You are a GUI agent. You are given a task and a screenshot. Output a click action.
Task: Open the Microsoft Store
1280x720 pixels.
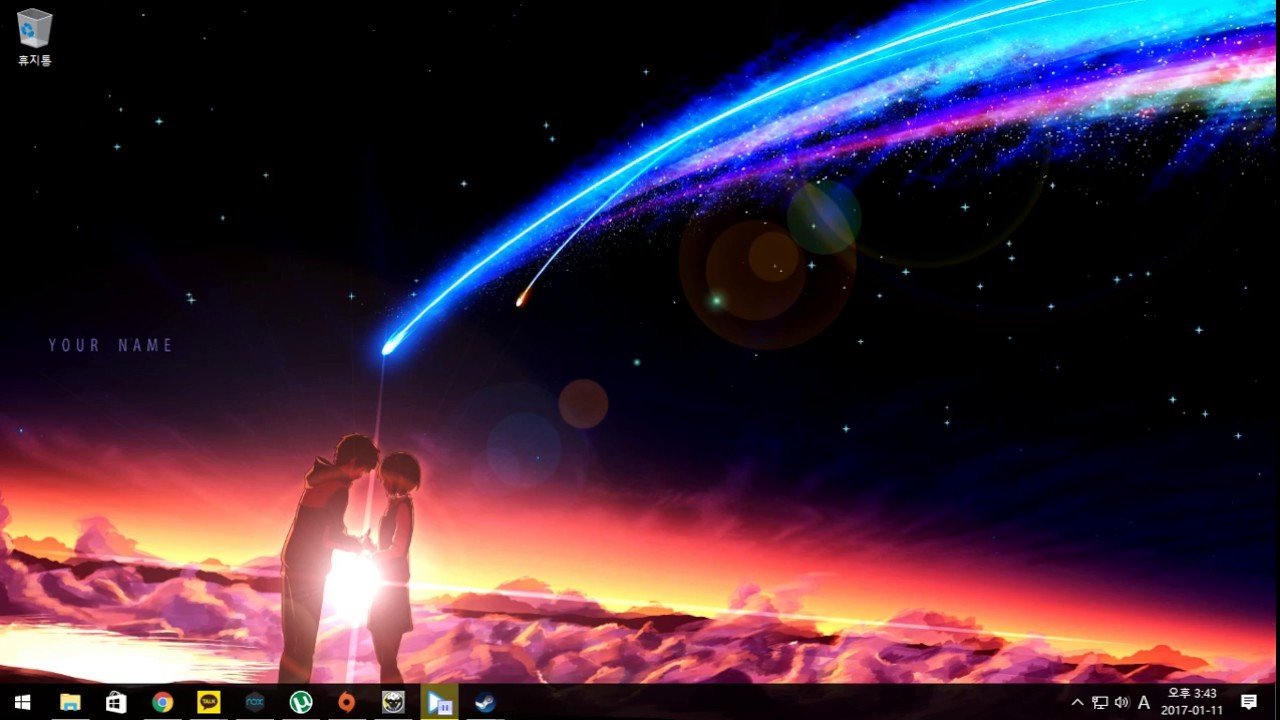115,703
